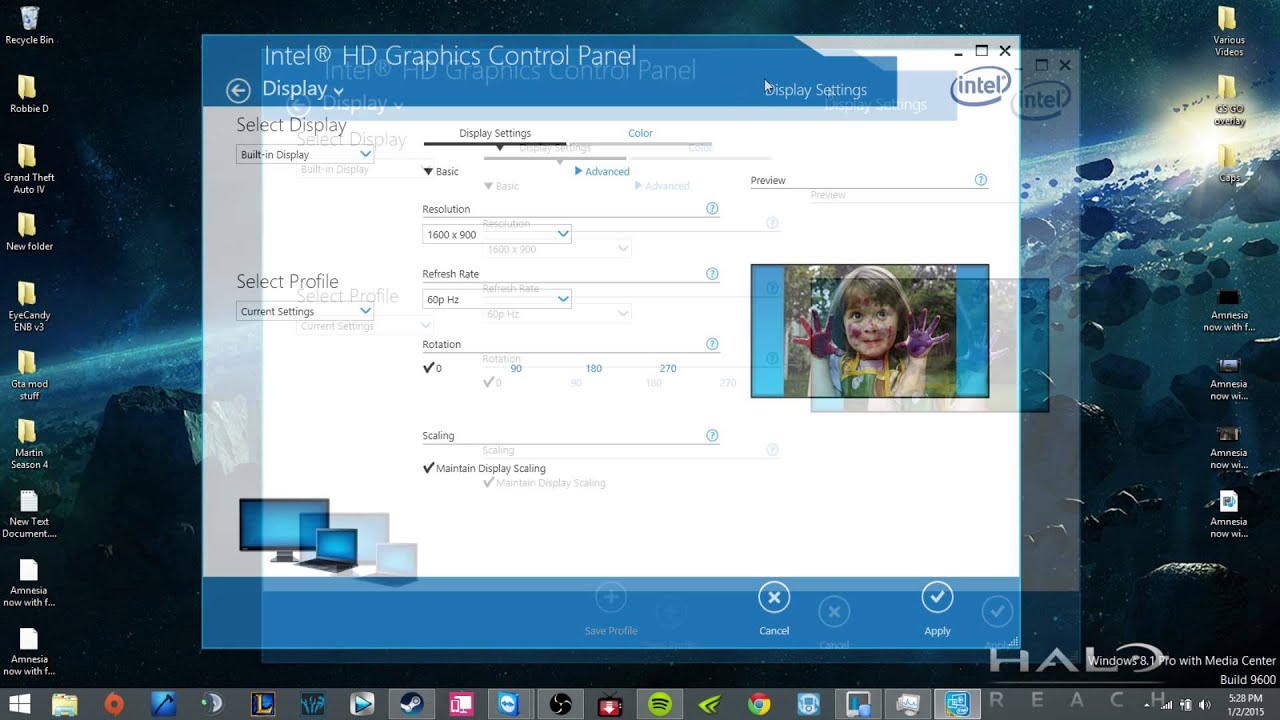
Task: Open the Select Display dropdown
Action: pos(305,155)
